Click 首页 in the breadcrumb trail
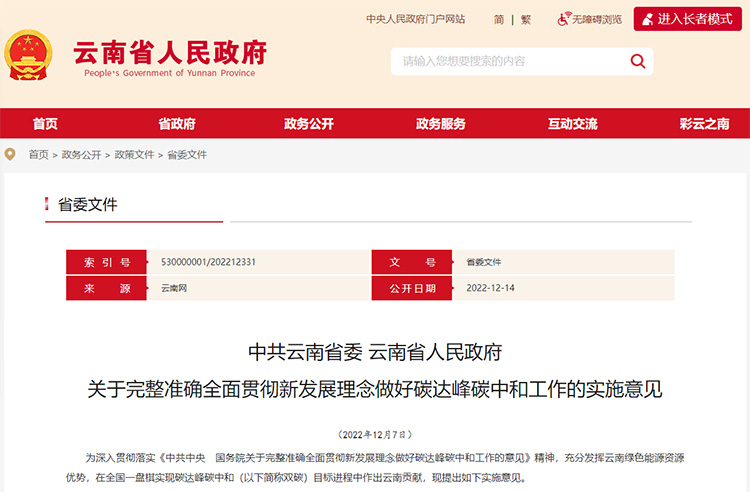The image size is (750, 492). (38, 155)
